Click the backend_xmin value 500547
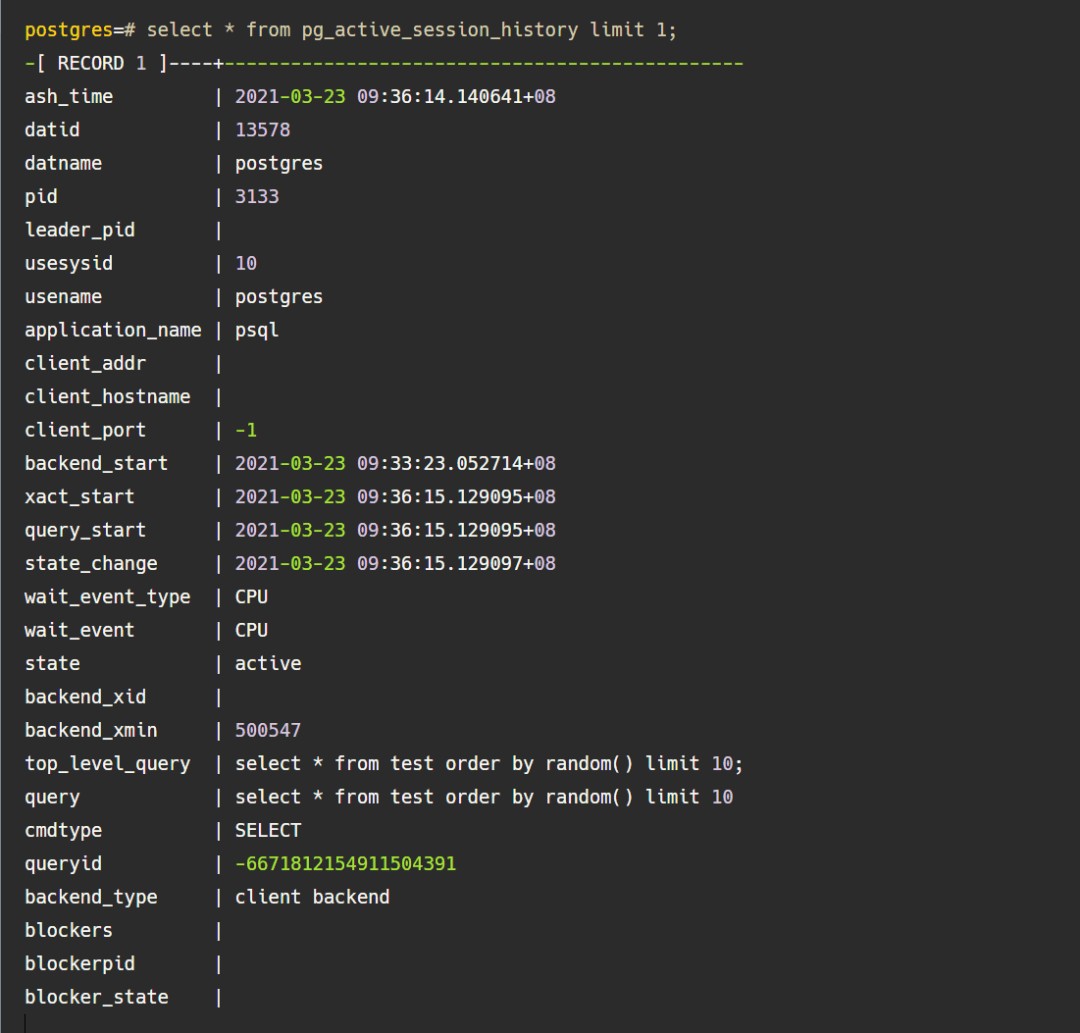The height and width of the screenshot is (1033, 1080). pyautogui.click(x=268, y=730)
